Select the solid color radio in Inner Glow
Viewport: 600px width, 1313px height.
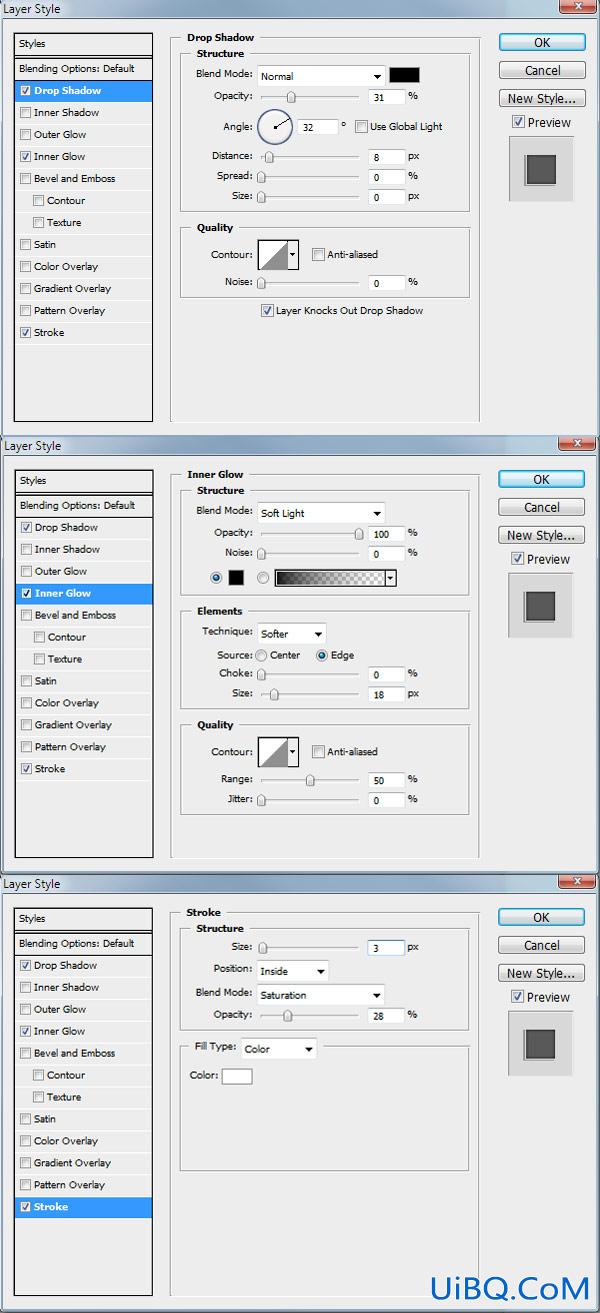coord(216,577)
